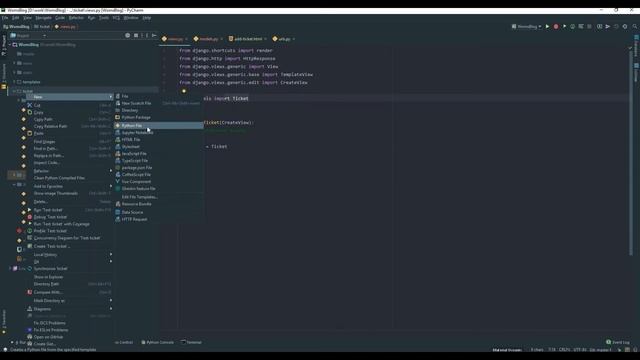Create a new Python File
The height and width of the screenshot is (360, 640).
(x=159, y=126)
